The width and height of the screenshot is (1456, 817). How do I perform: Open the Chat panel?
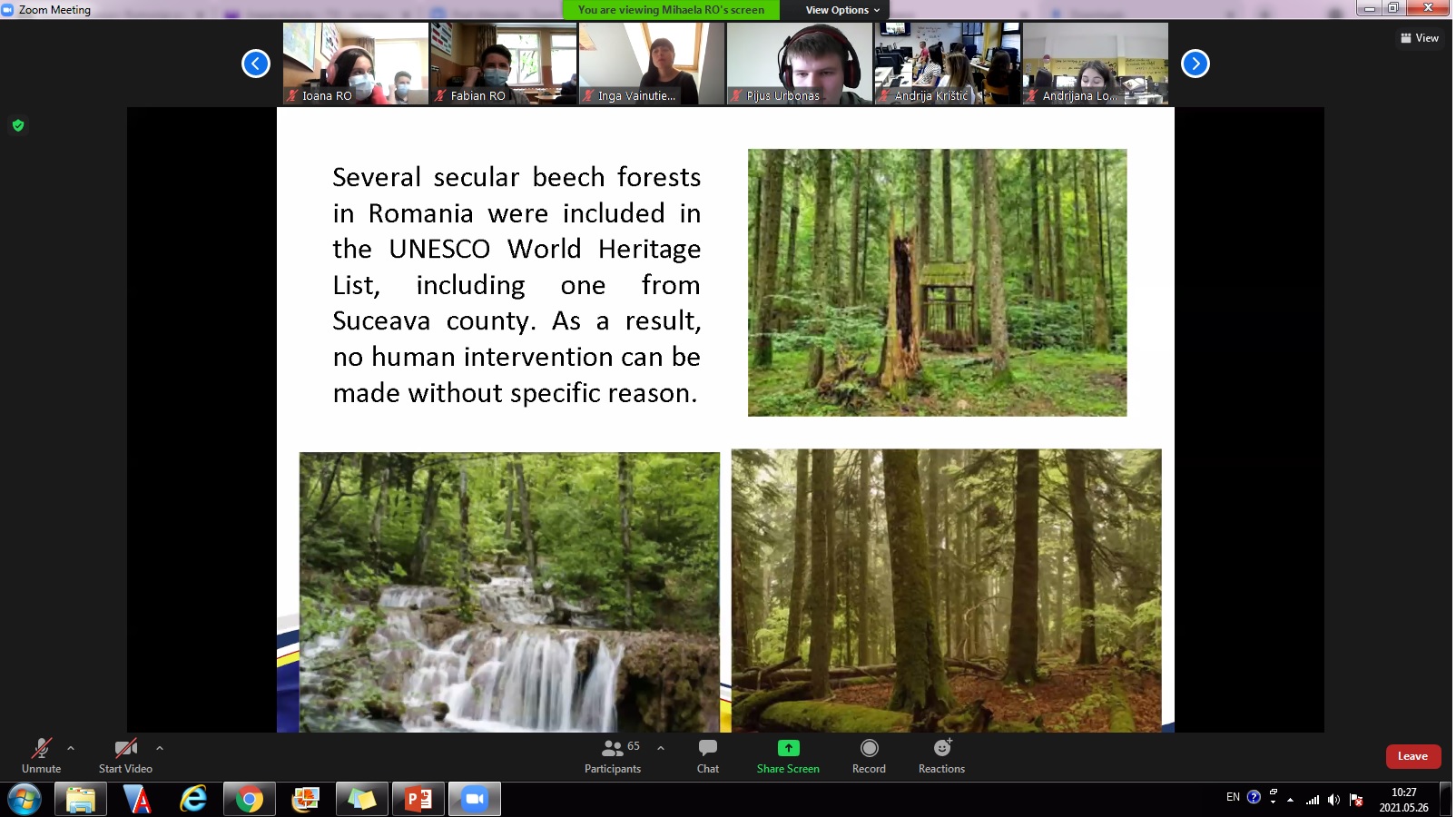708,755
